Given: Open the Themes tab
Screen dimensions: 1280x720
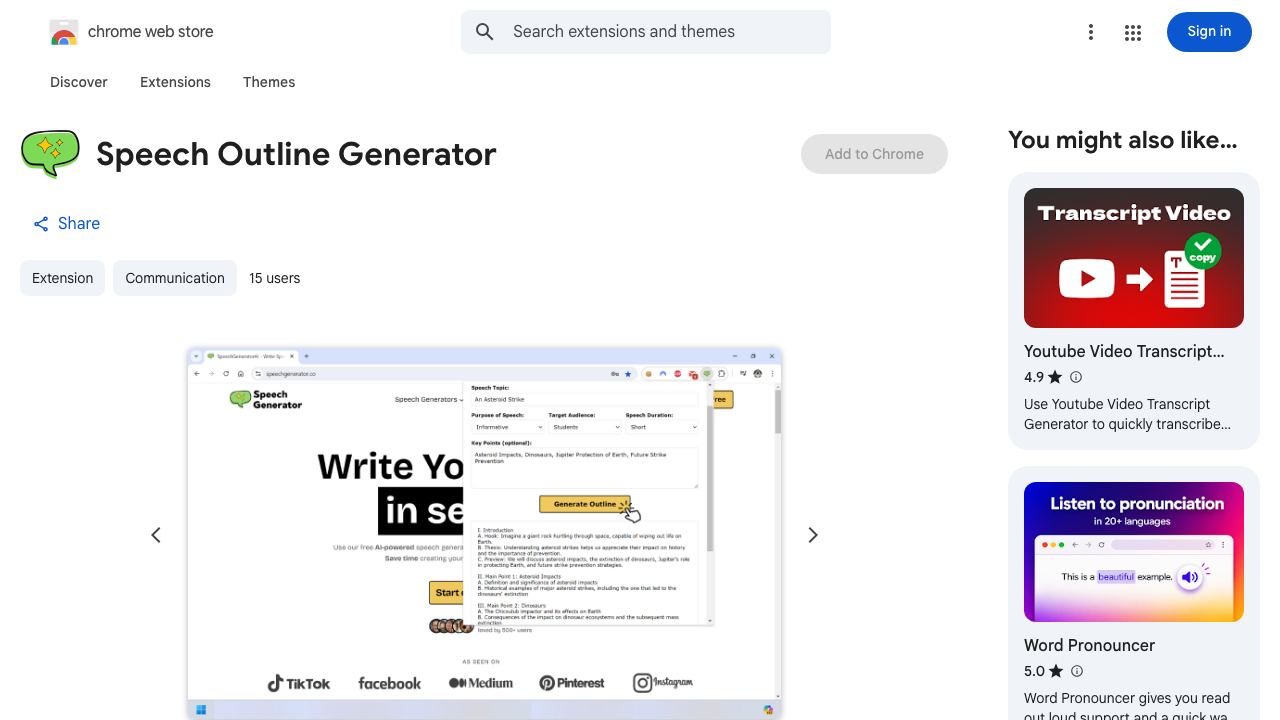Looking at the screenshot, I should tap(269, 82).
